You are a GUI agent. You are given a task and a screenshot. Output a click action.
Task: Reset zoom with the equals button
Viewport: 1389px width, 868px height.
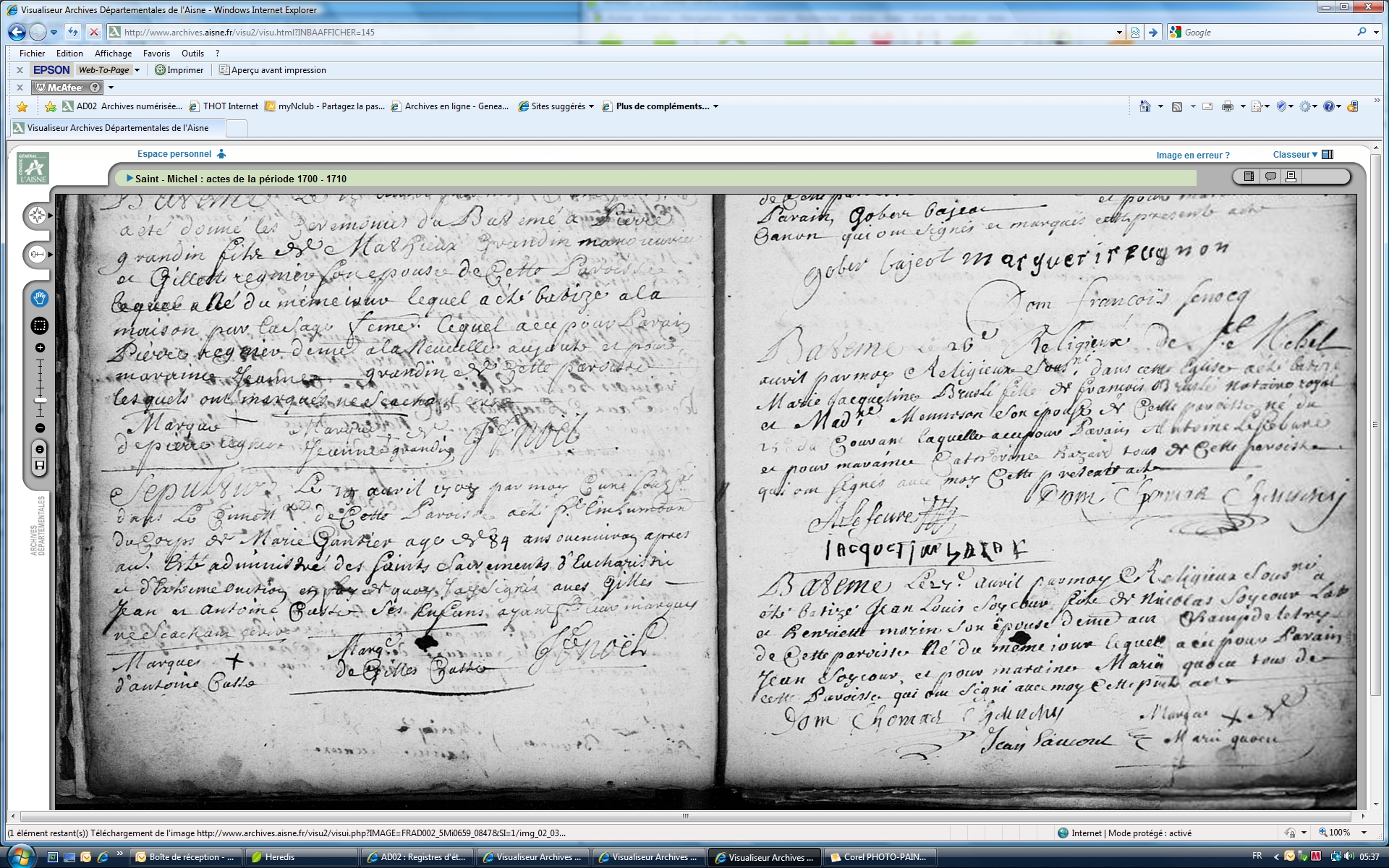click(40, 449)
